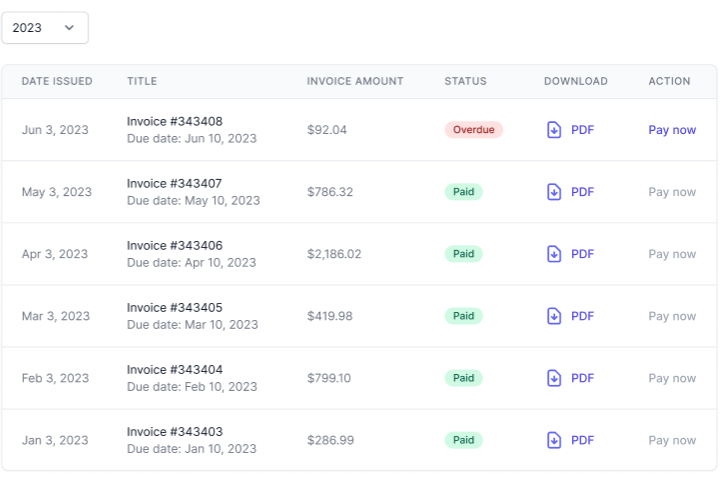Click Paid badge on May 3, 2023 row
The image size is (721, 492).
click(463, 192)
